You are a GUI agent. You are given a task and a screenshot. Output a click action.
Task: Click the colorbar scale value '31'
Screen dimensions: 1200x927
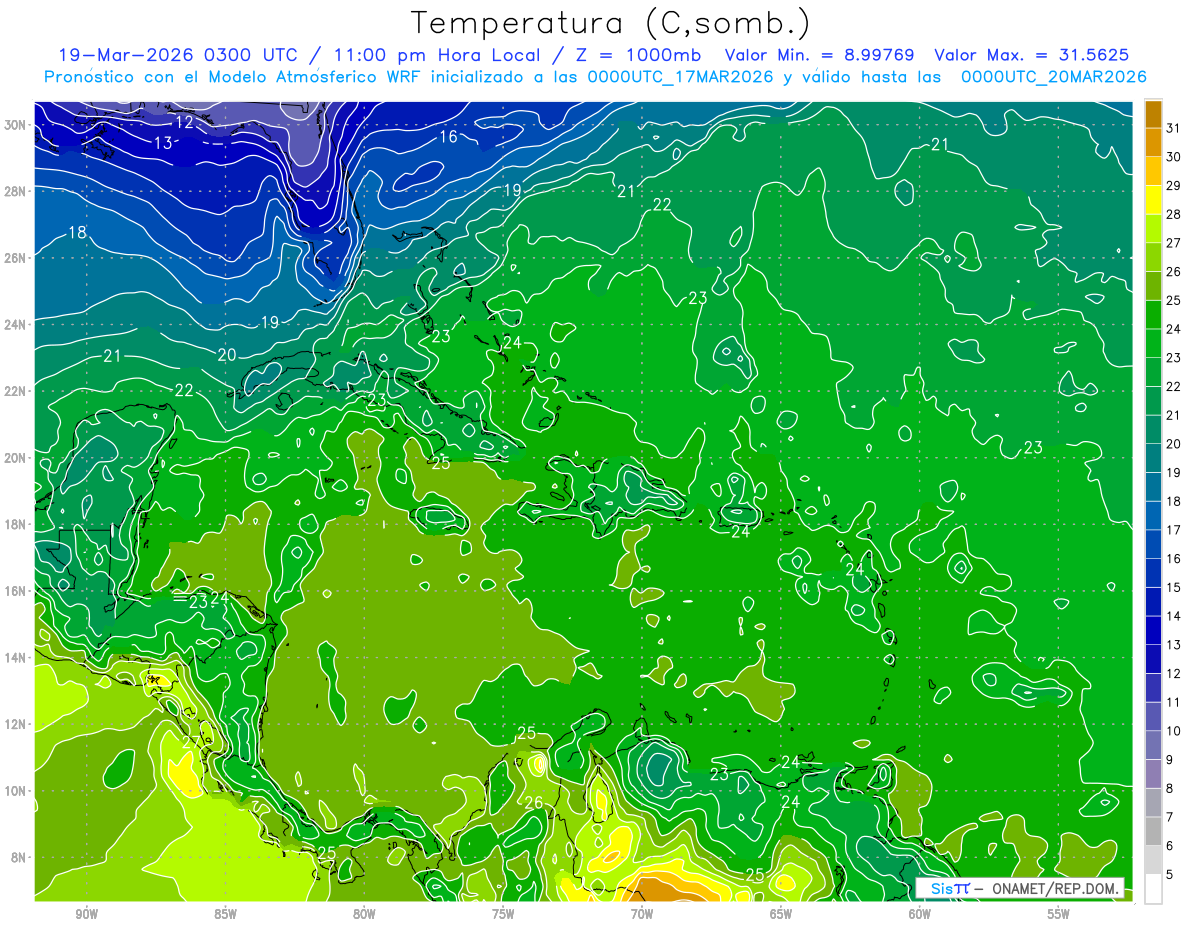[x=1173, y=128]
